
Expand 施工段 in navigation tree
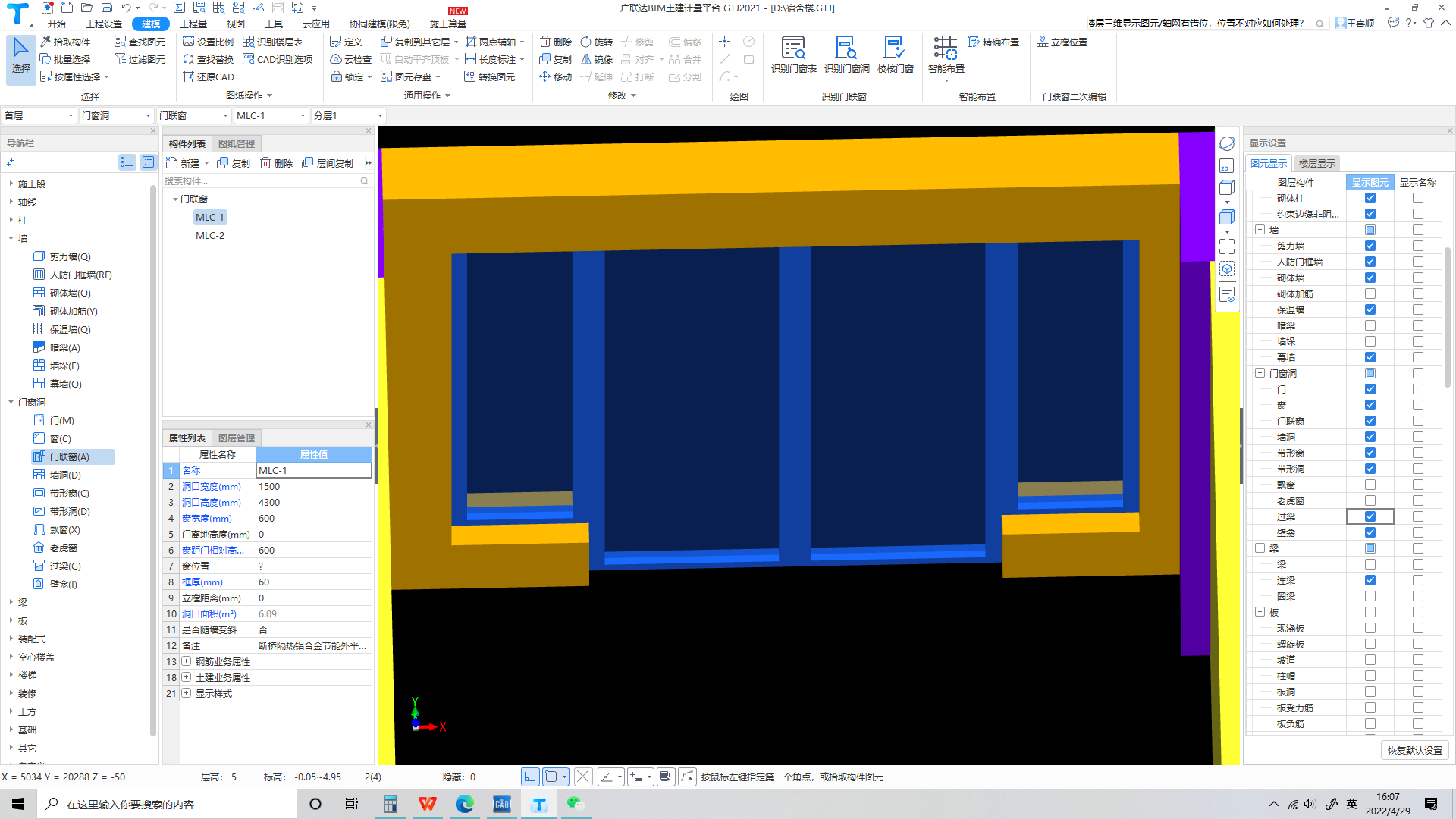pyautogui.click(x=11, y=184)
